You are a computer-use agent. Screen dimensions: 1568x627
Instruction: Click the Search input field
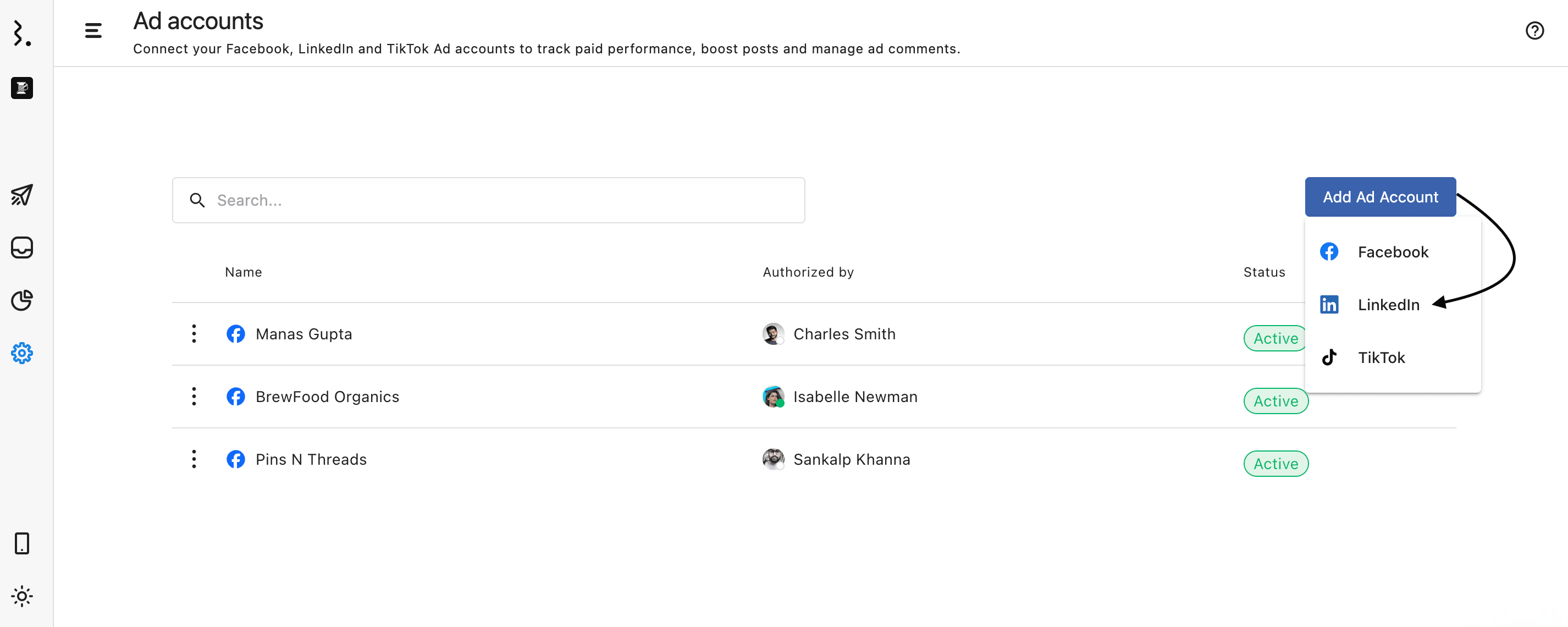coord(488,200)
